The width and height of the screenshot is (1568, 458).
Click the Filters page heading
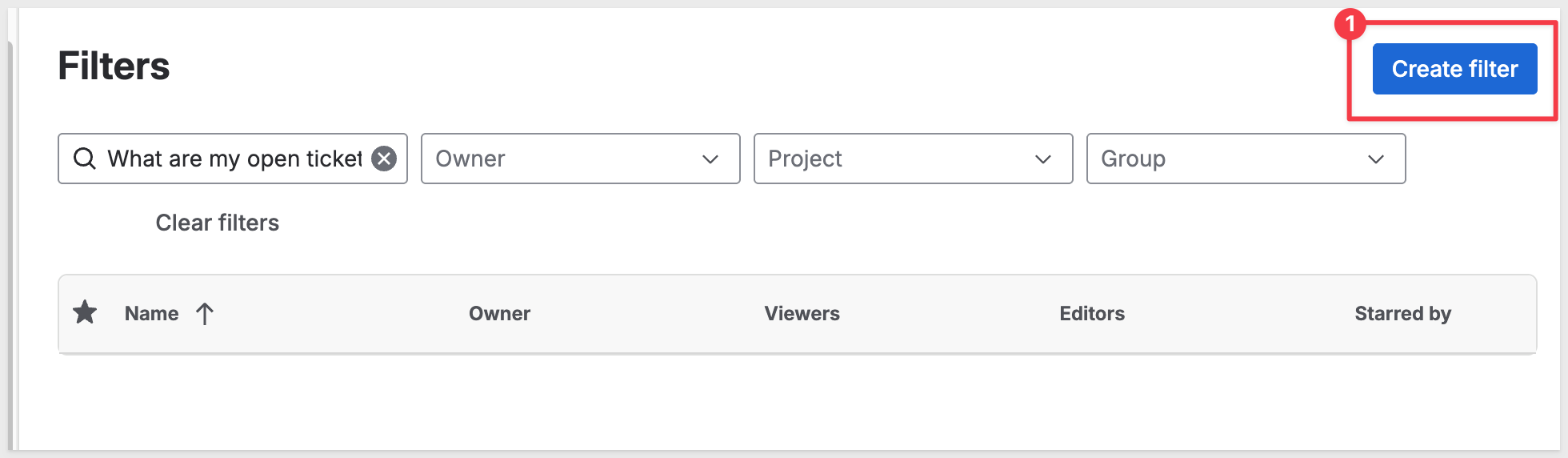[114, 66]
